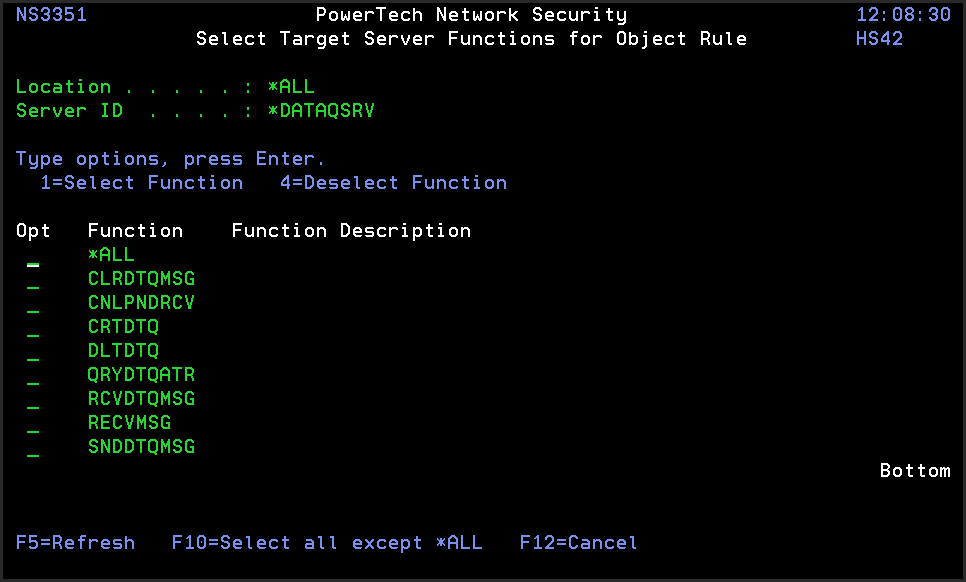Click the Opt field beside *ALL
This screenshot has width=966, height=582.
[33, 256]
